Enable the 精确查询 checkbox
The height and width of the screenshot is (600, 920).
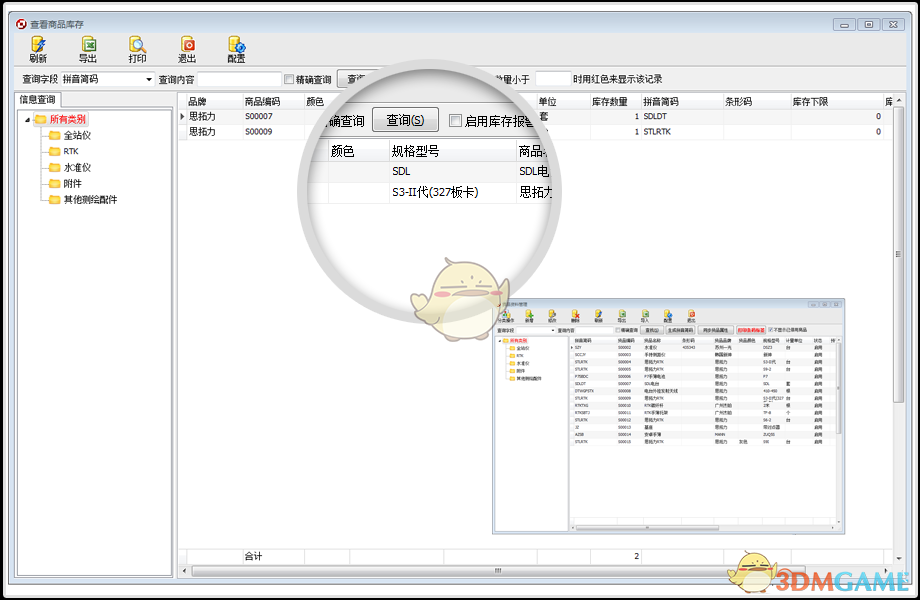click(289, 79)
